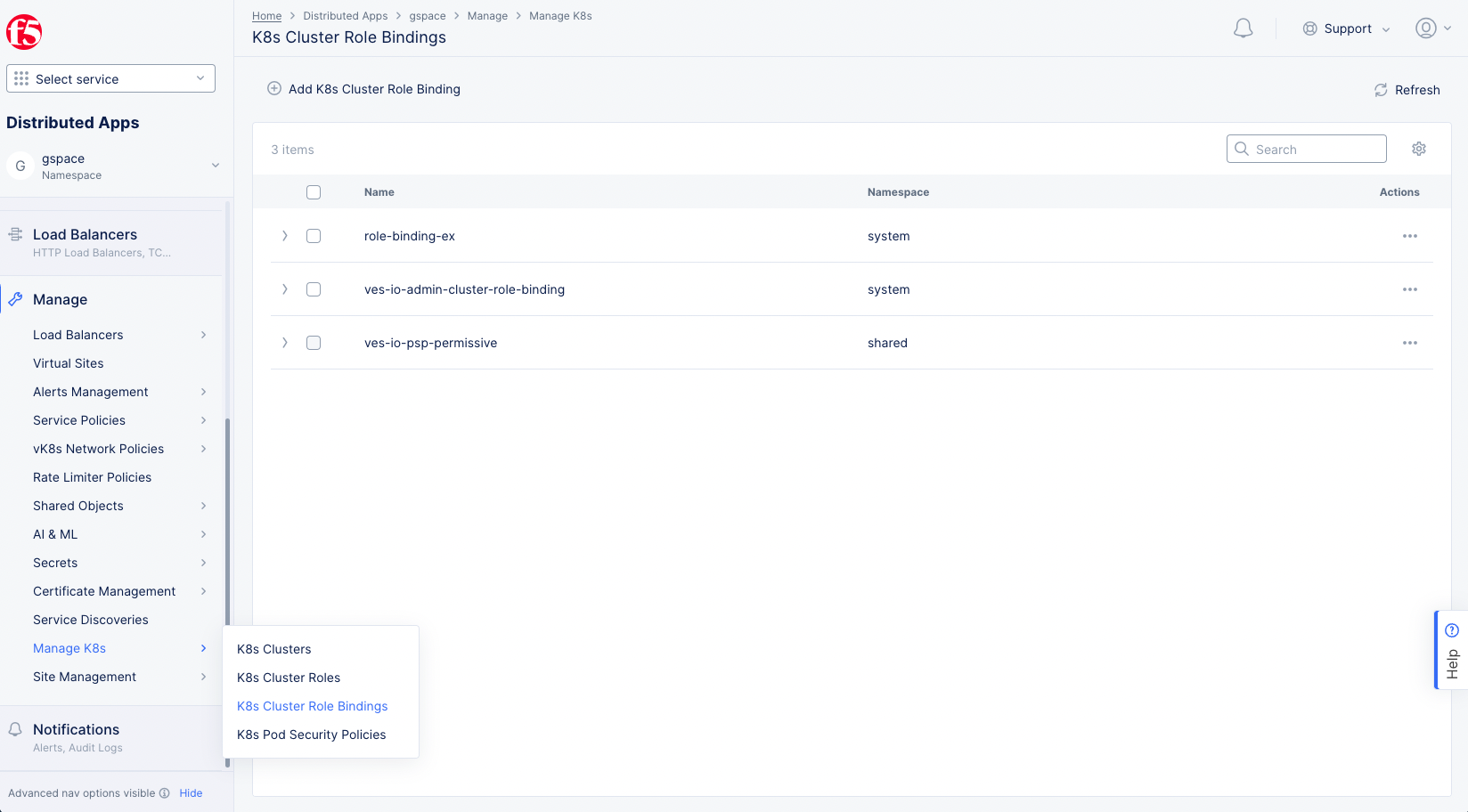Check the checkbox for ves-io-psp-permissive
Viewport: 1468px width, 812px height.
click(313, 343)
